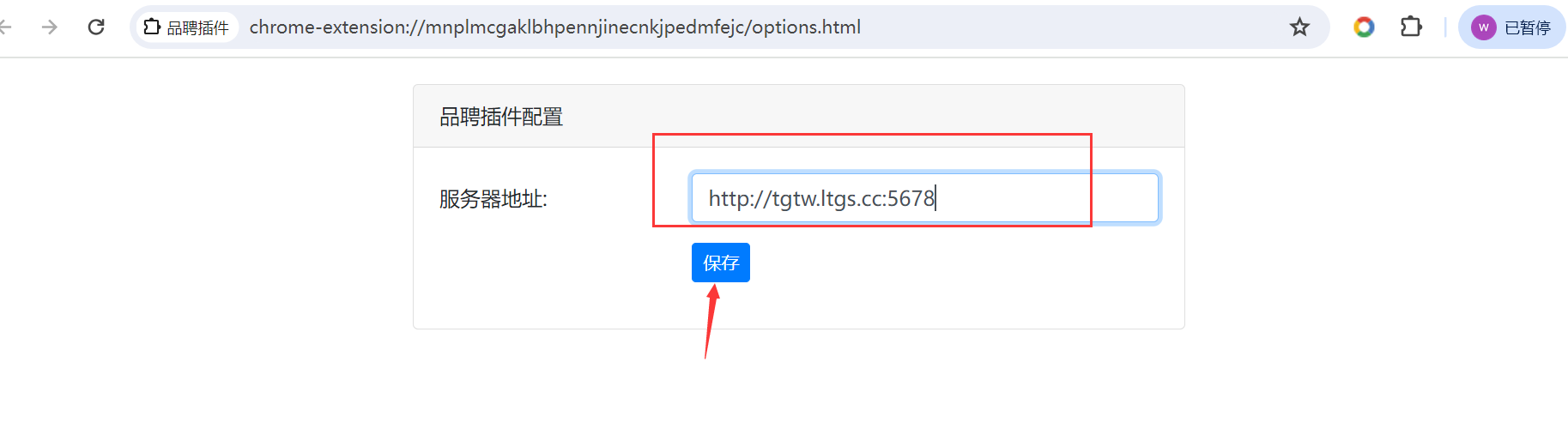1568x447 pixels.
Task: Click the http://tgtw.ltgs.cc:5678 text
Action: pos(821,199)
